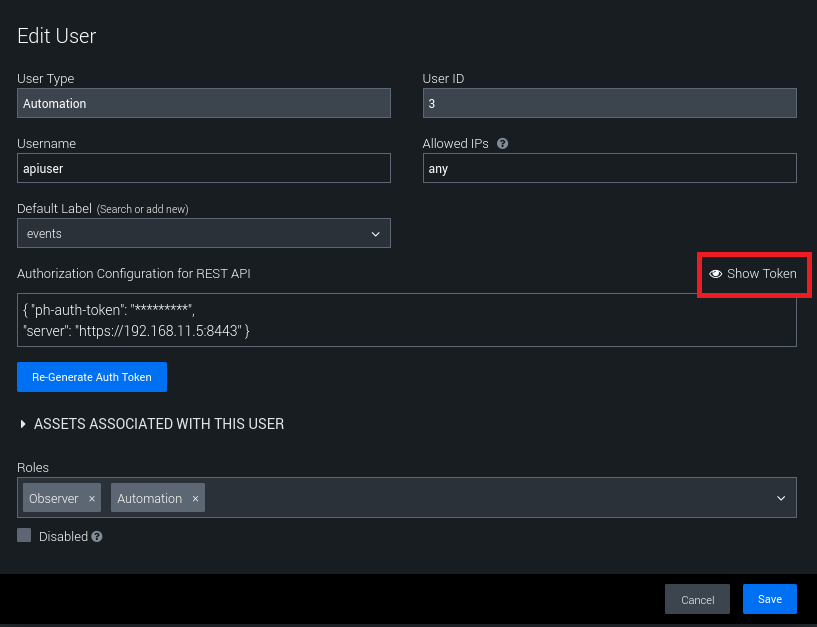Open the Roles dropdown chevron

780,498
